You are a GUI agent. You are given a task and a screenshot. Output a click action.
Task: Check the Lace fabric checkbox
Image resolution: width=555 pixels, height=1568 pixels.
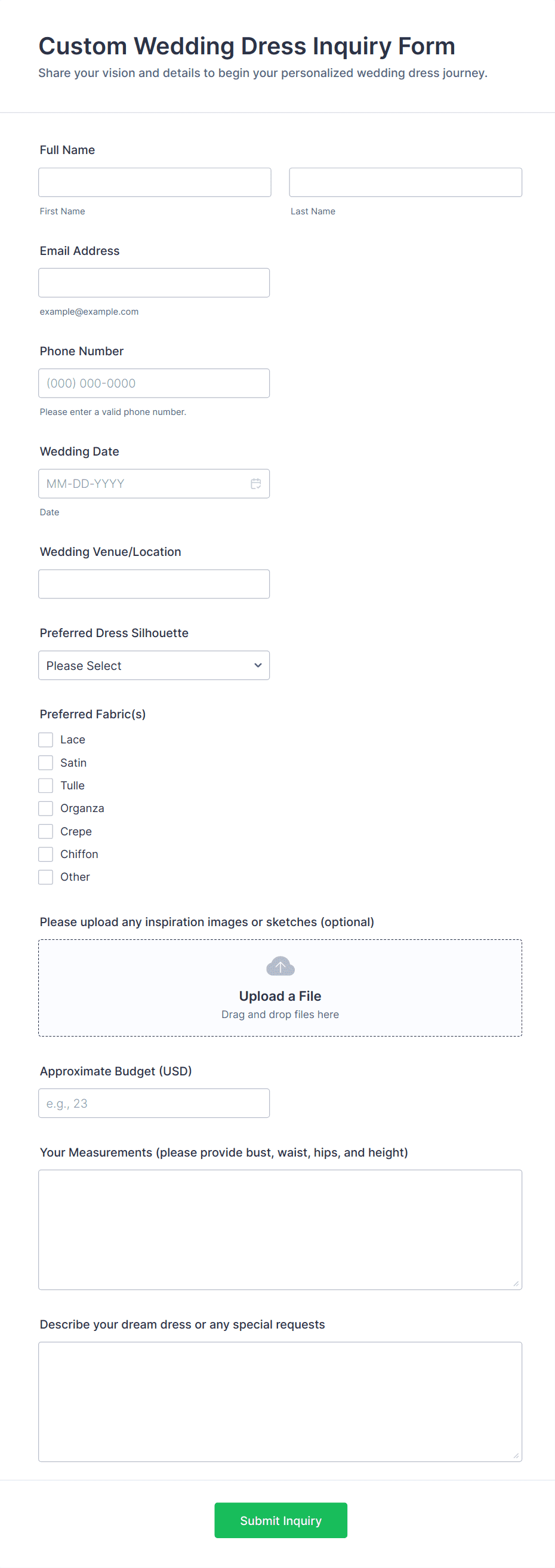[x=45, y=740]
